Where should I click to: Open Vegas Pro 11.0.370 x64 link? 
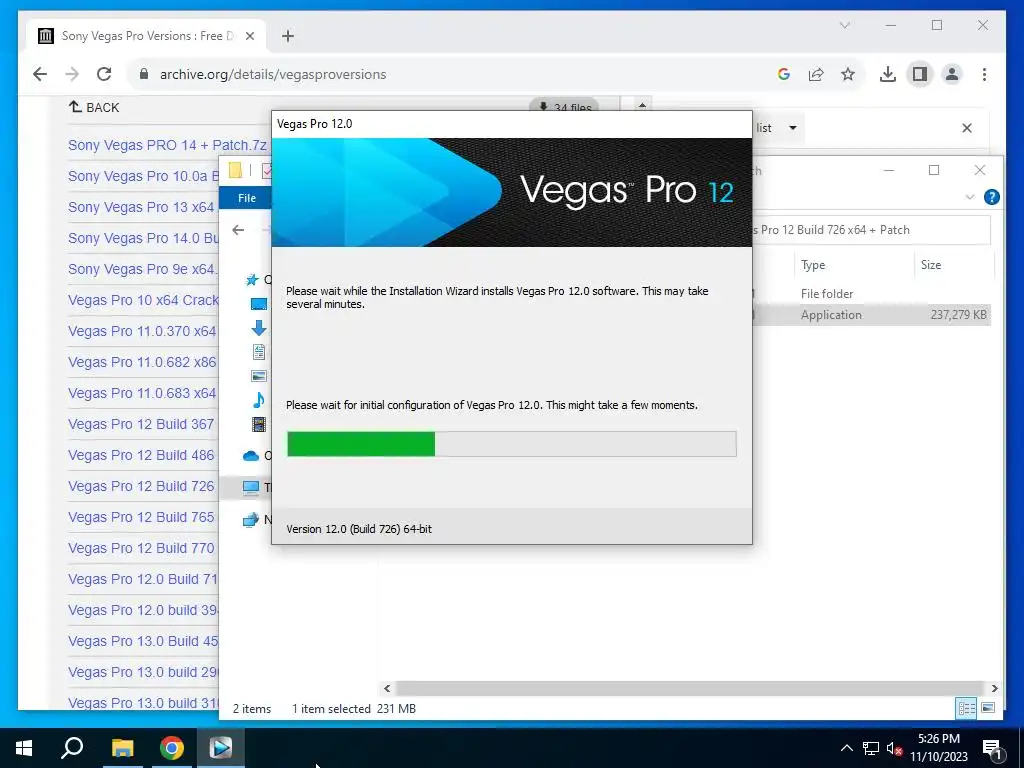pyautogui.click(x=142, y=331)
